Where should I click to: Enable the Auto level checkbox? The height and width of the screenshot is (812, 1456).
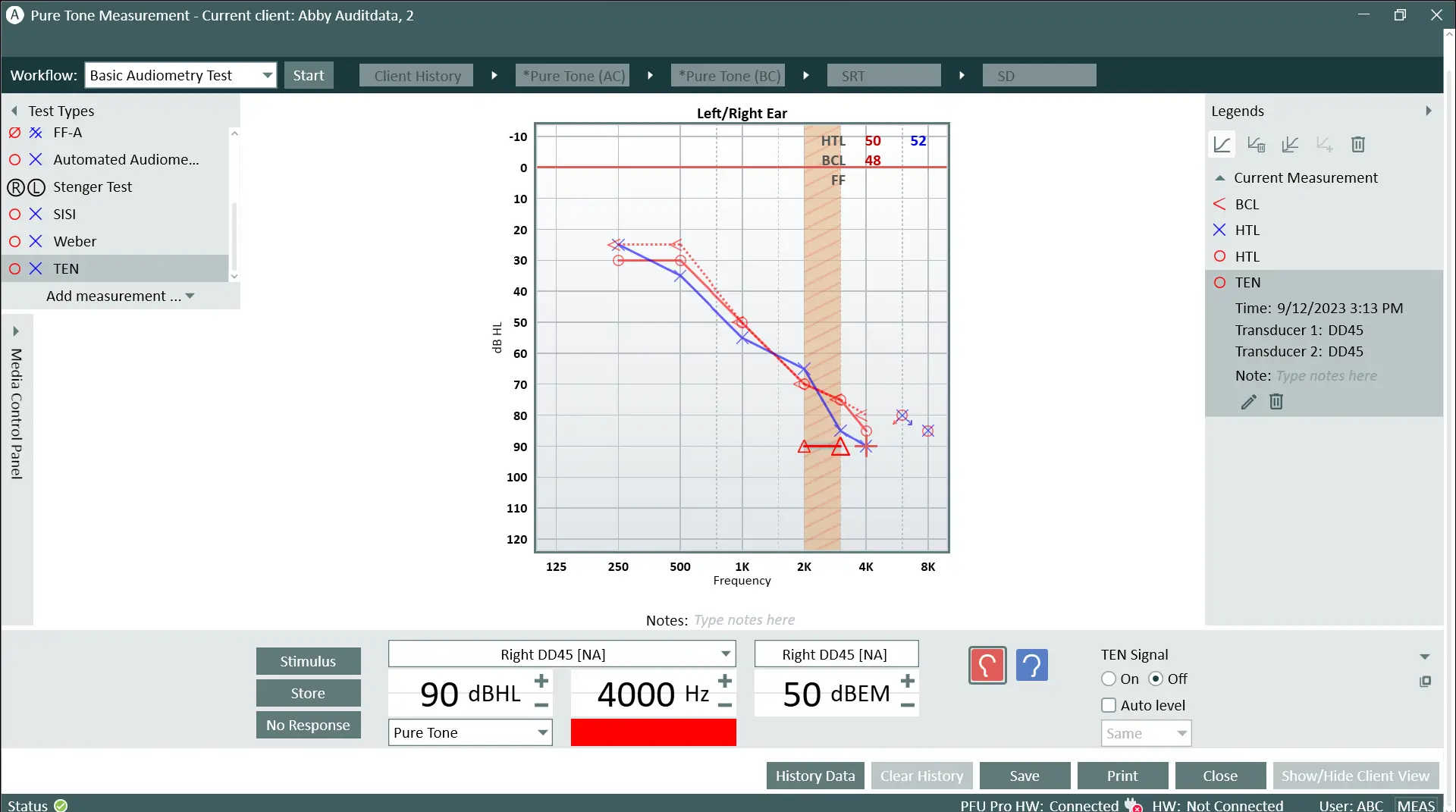(x=1109, y=705)
